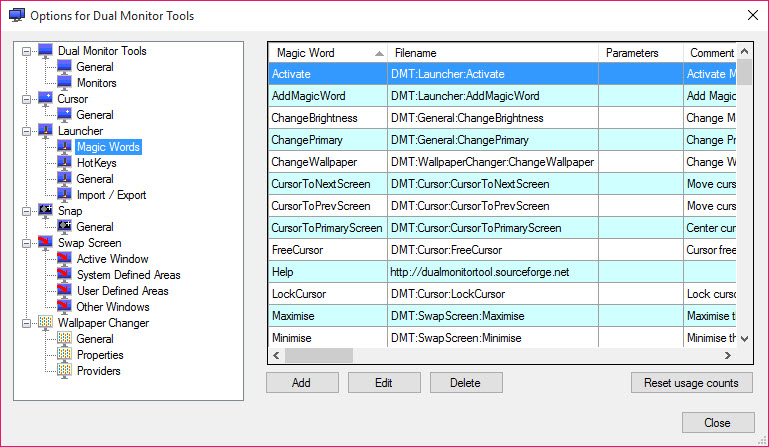Image resolution: width=769 pixels, height=447 pixels.
Task: Click the System Defined Areas node icon
Action: (x=64, y=275)
